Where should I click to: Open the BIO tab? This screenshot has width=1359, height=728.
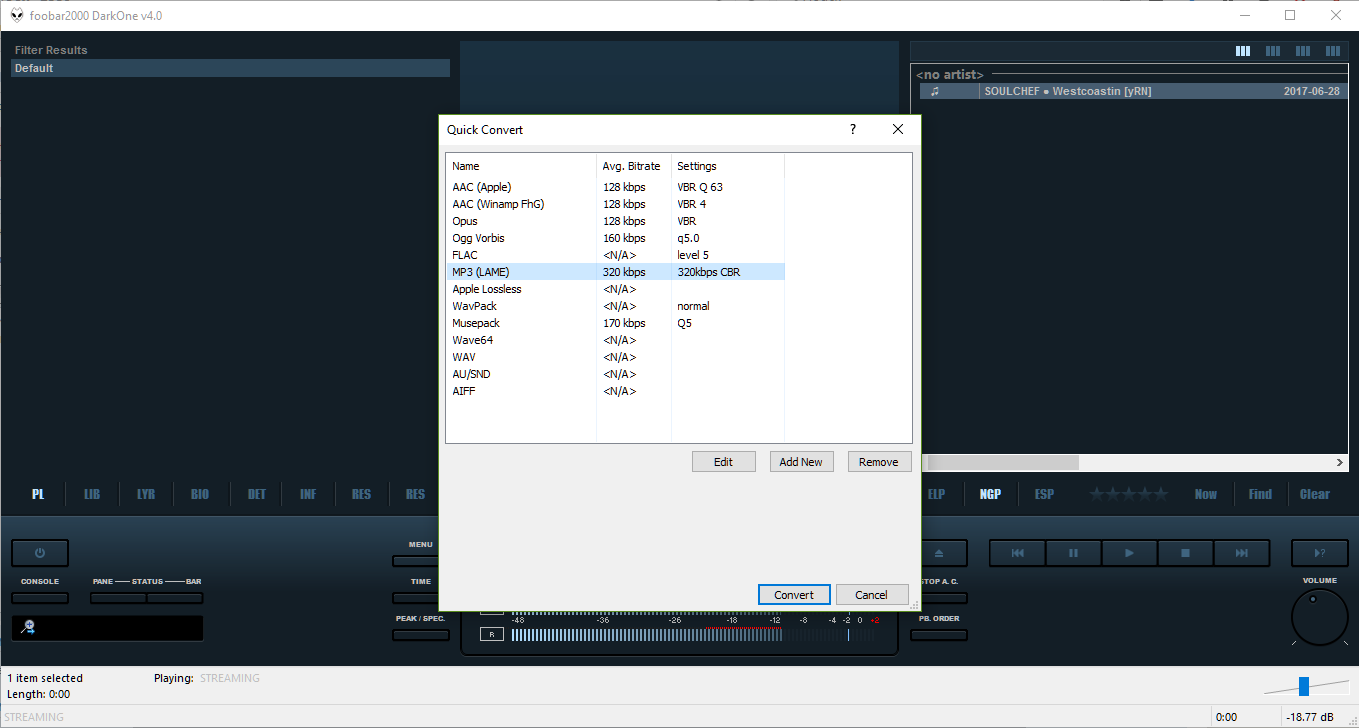tap(200, 494)
